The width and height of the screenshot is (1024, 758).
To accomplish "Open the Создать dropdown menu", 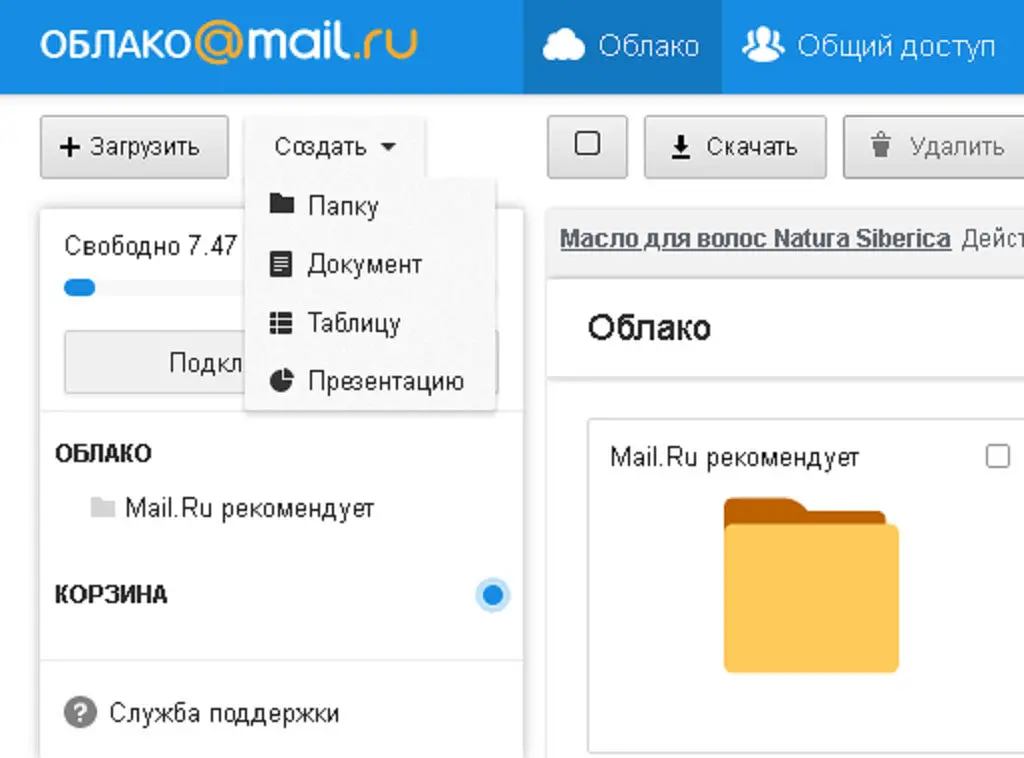I will click(334, 145).
